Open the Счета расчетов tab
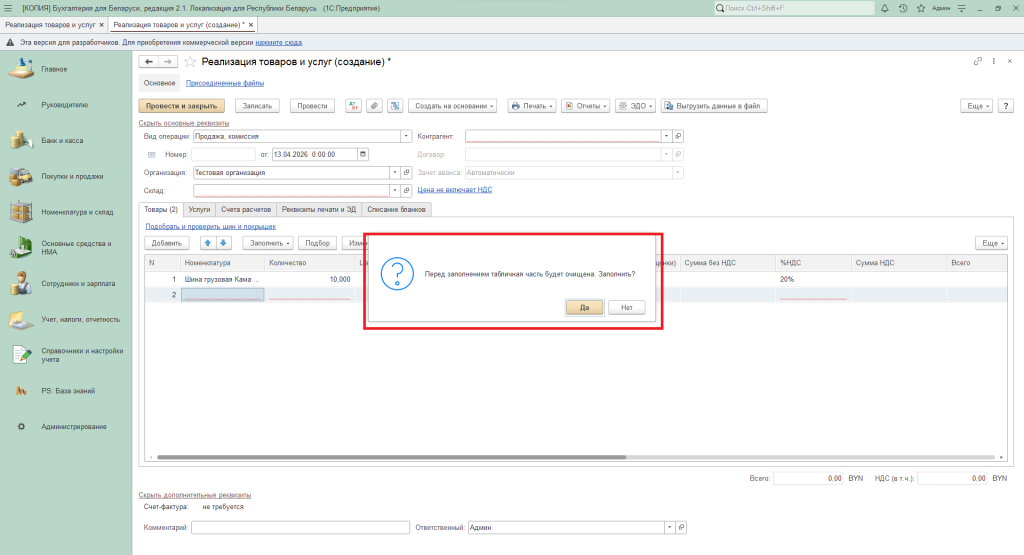The height and width of the screenshot is (555, 1024). pyautogui.click(x=245, y=209)
